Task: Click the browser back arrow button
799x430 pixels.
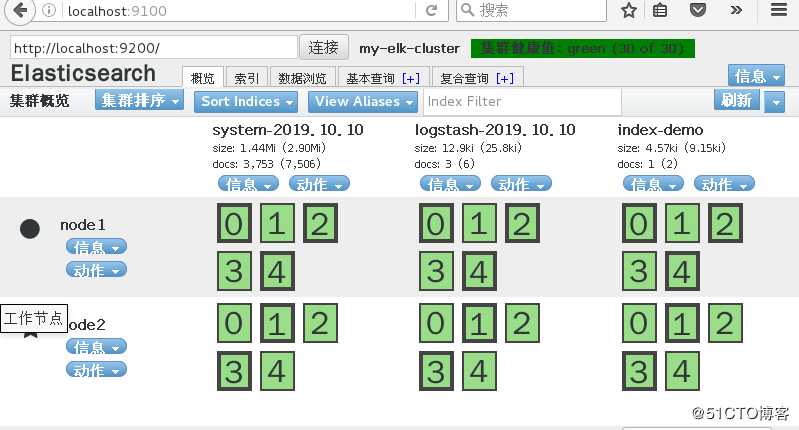Action: (19, 10)
